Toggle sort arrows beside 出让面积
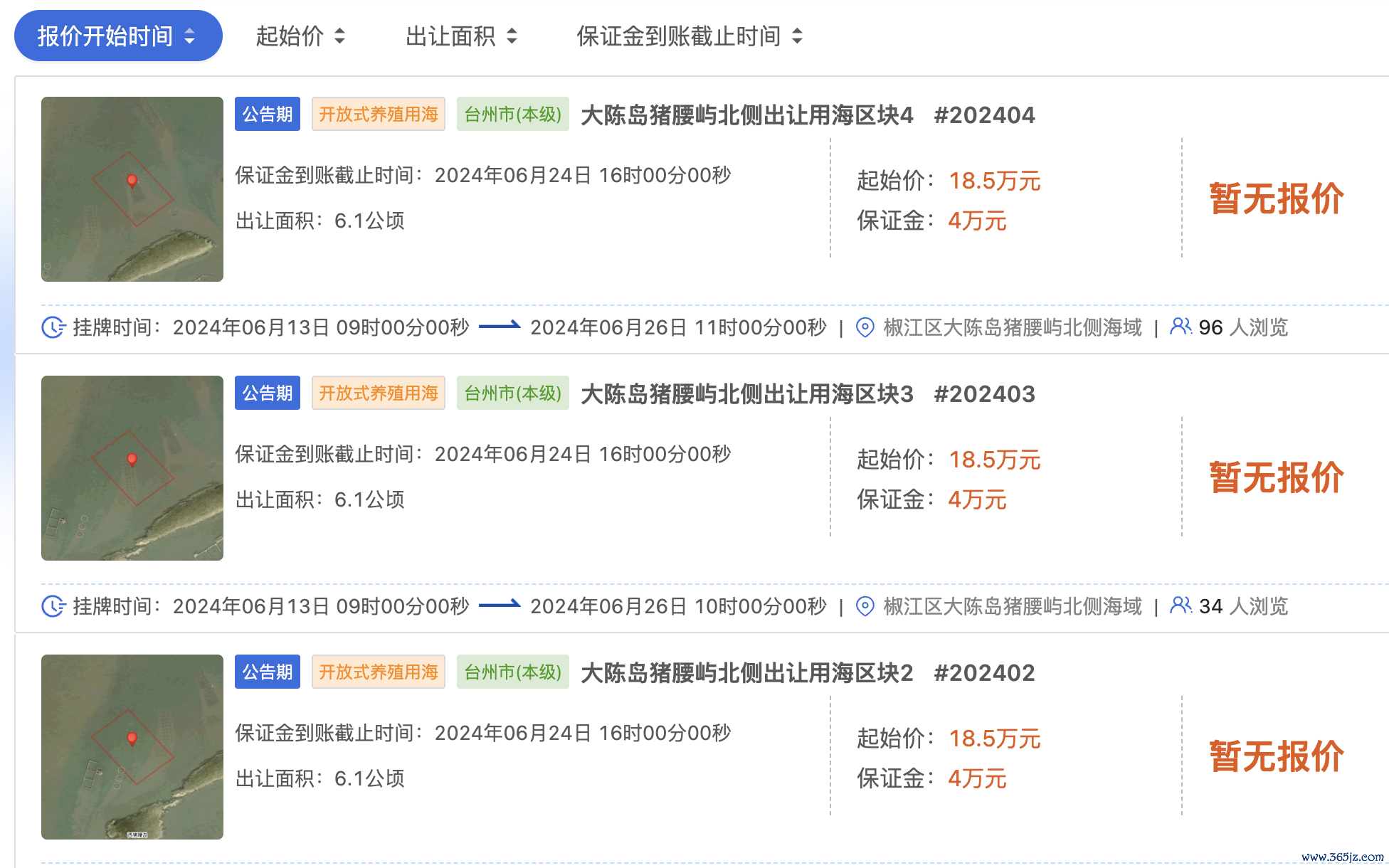This screenshot has width=1389, height=868. pos(512,36)
